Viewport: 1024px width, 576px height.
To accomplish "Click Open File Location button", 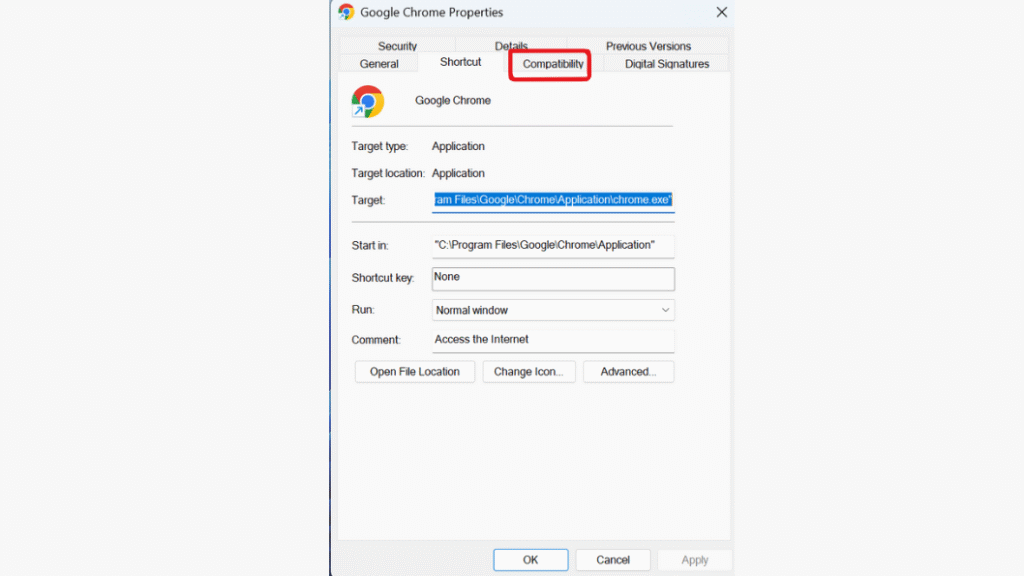I will [415, 372].
